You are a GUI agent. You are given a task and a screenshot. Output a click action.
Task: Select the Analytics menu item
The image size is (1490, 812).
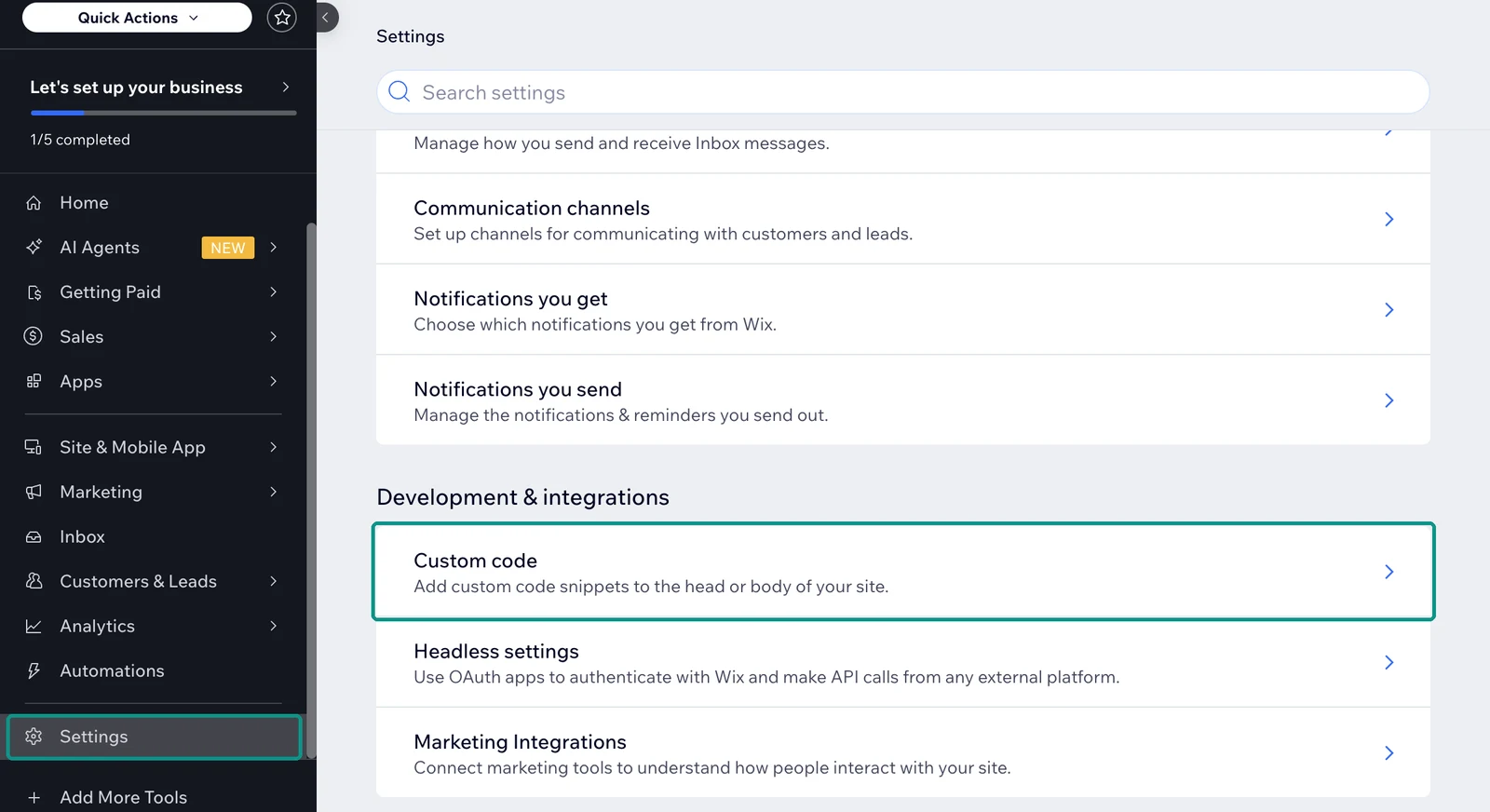(154, 627)
